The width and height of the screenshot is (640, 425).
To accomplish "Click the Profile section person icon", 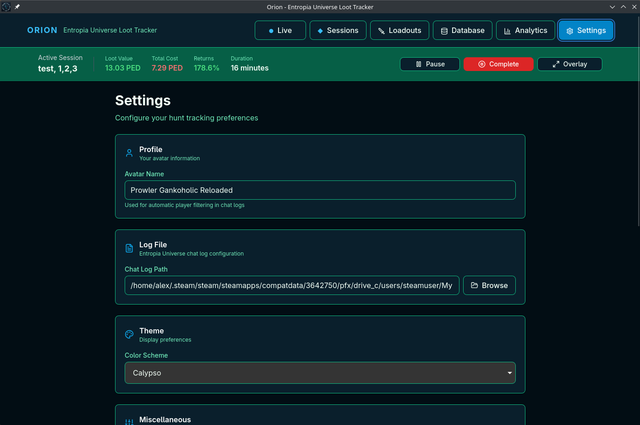I will [129, 153].
